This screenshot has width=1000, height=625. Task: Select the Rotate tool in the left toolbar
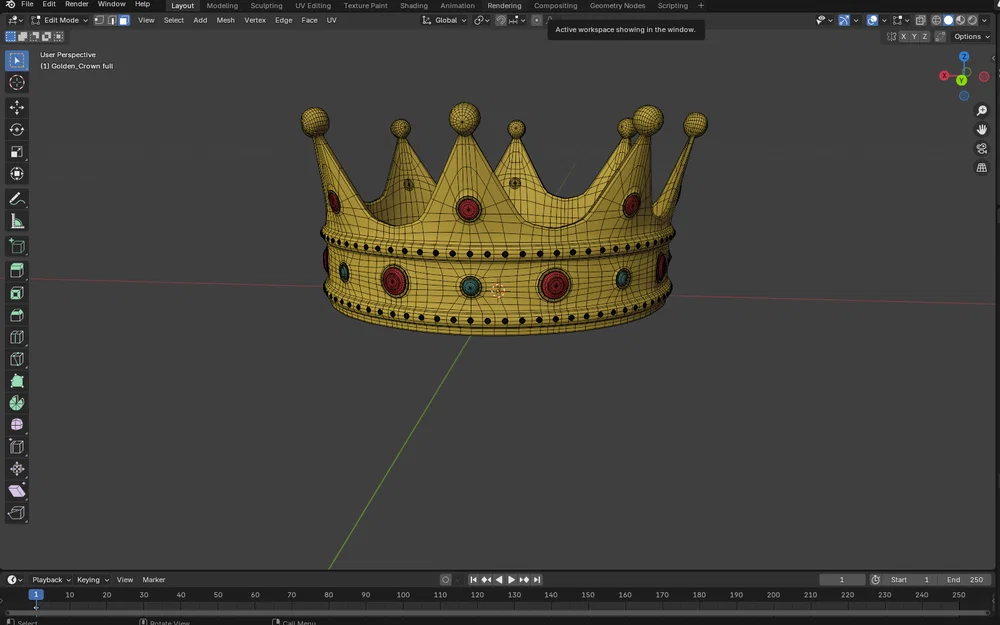[16, 129]
